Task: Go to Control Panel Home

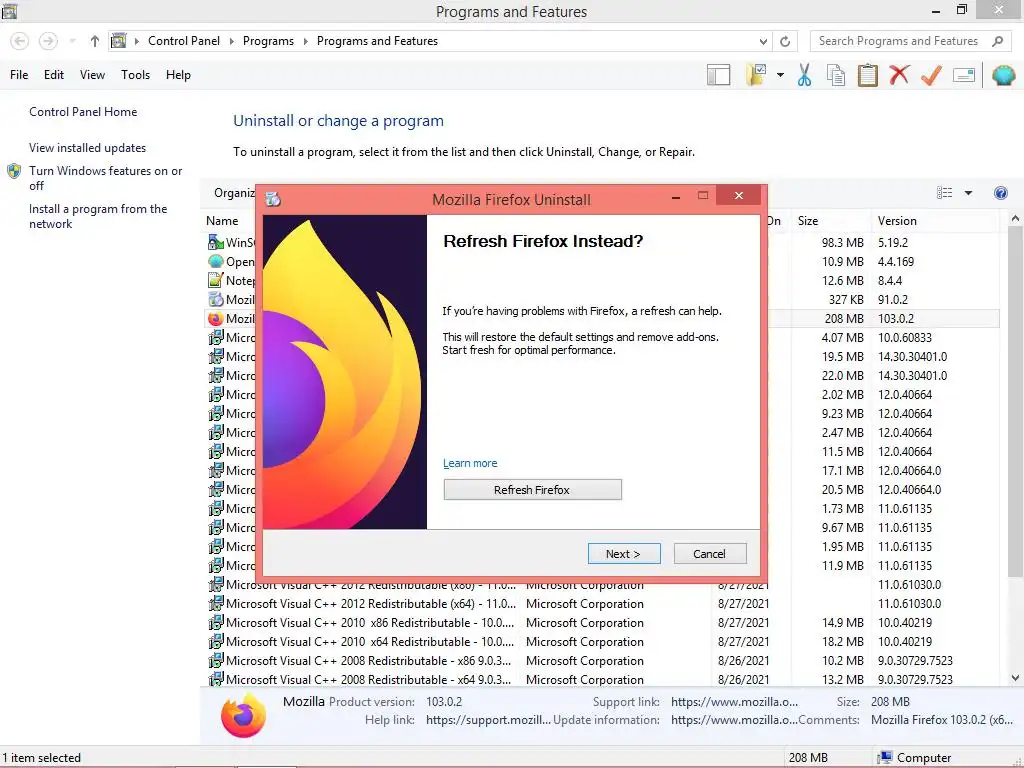Action: [x=83, y=112]
